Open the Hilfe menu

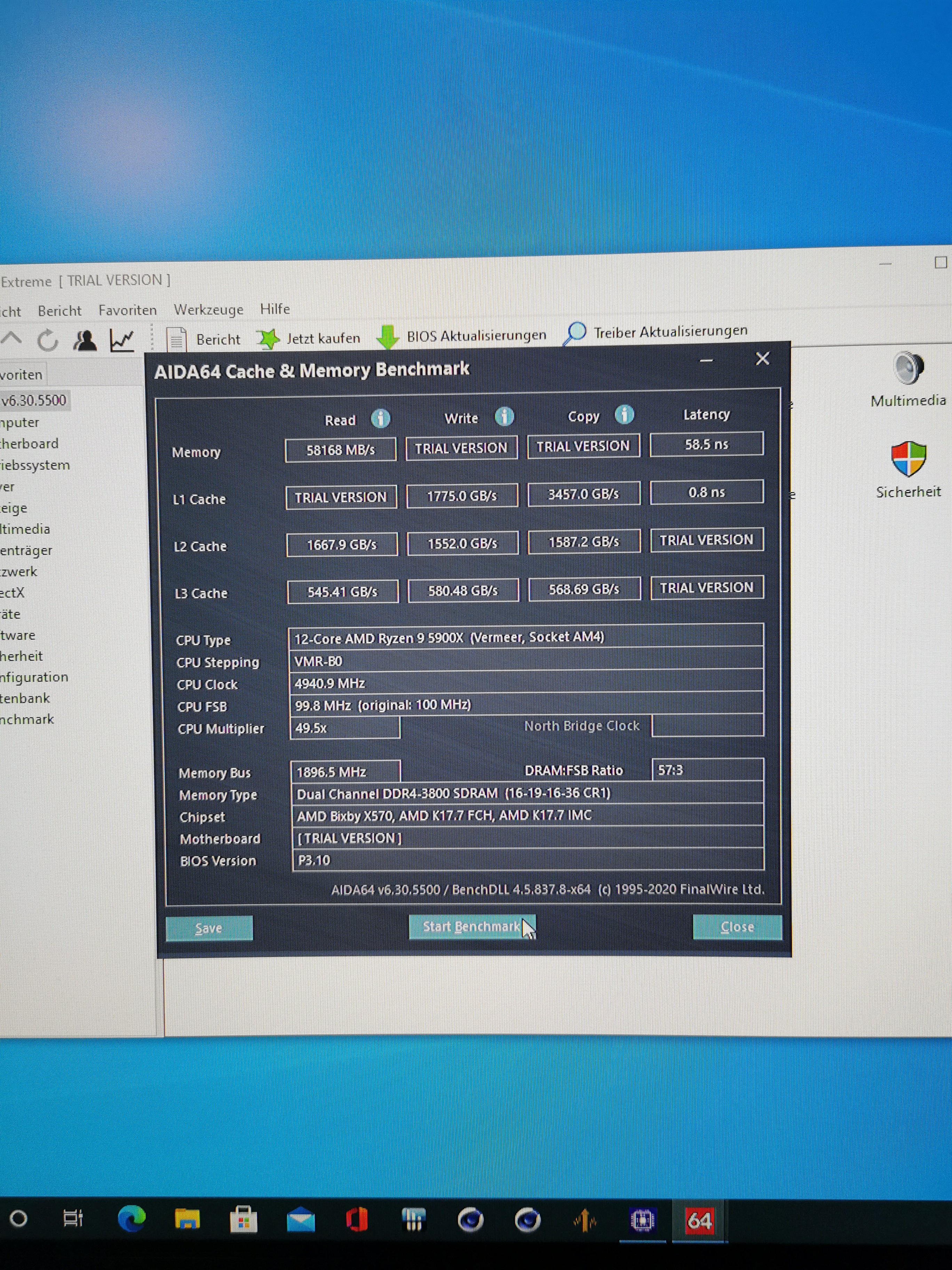275,309
